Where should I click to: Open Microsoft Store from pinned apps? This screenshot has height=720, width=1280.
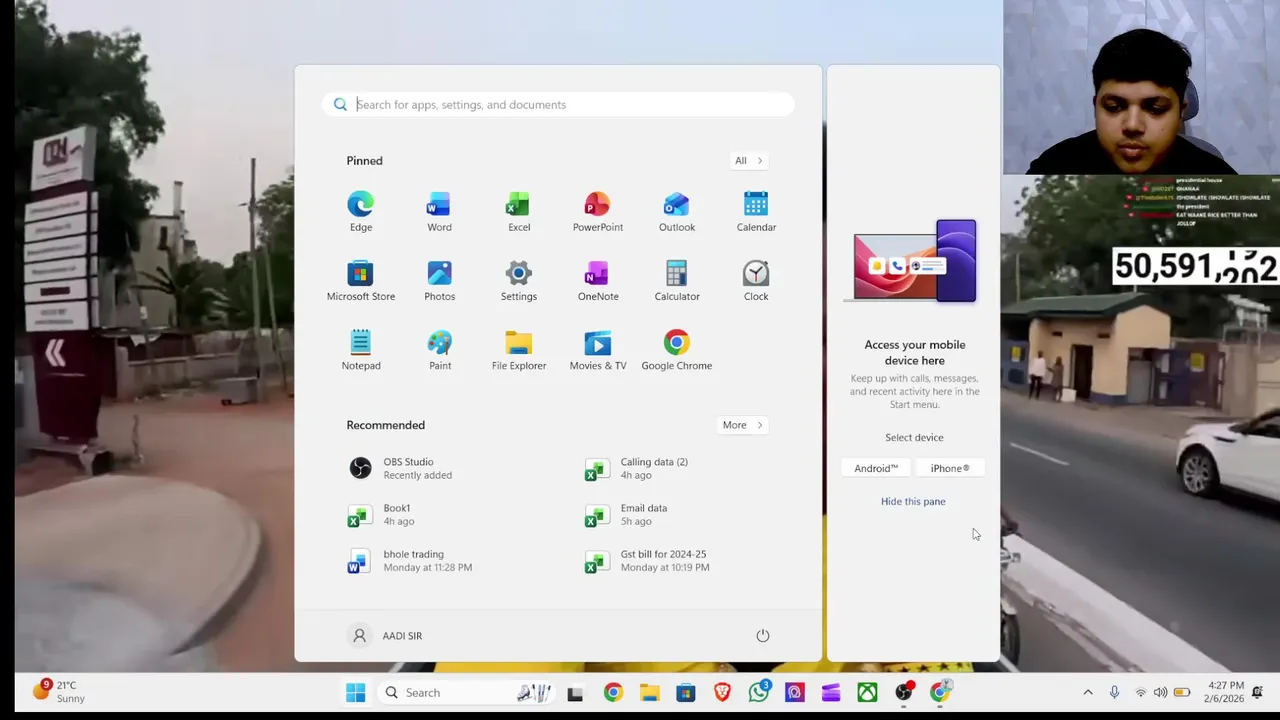[361, 281]
